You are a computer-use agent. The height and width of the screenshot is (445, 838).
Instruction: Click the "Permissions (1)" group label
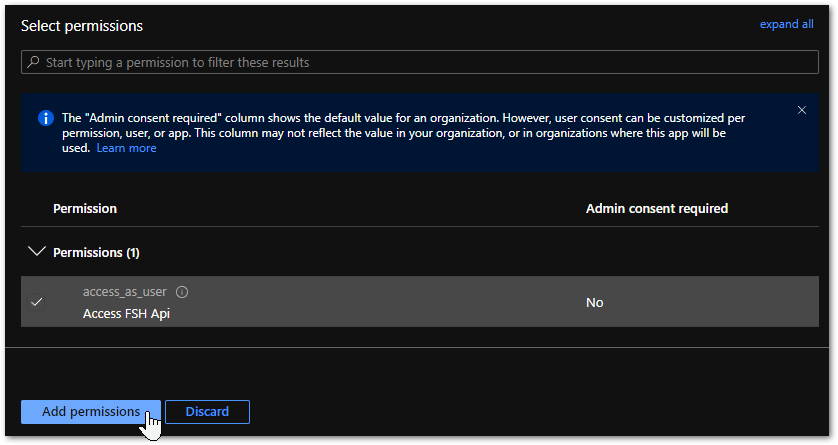click(x=96, y=253)
